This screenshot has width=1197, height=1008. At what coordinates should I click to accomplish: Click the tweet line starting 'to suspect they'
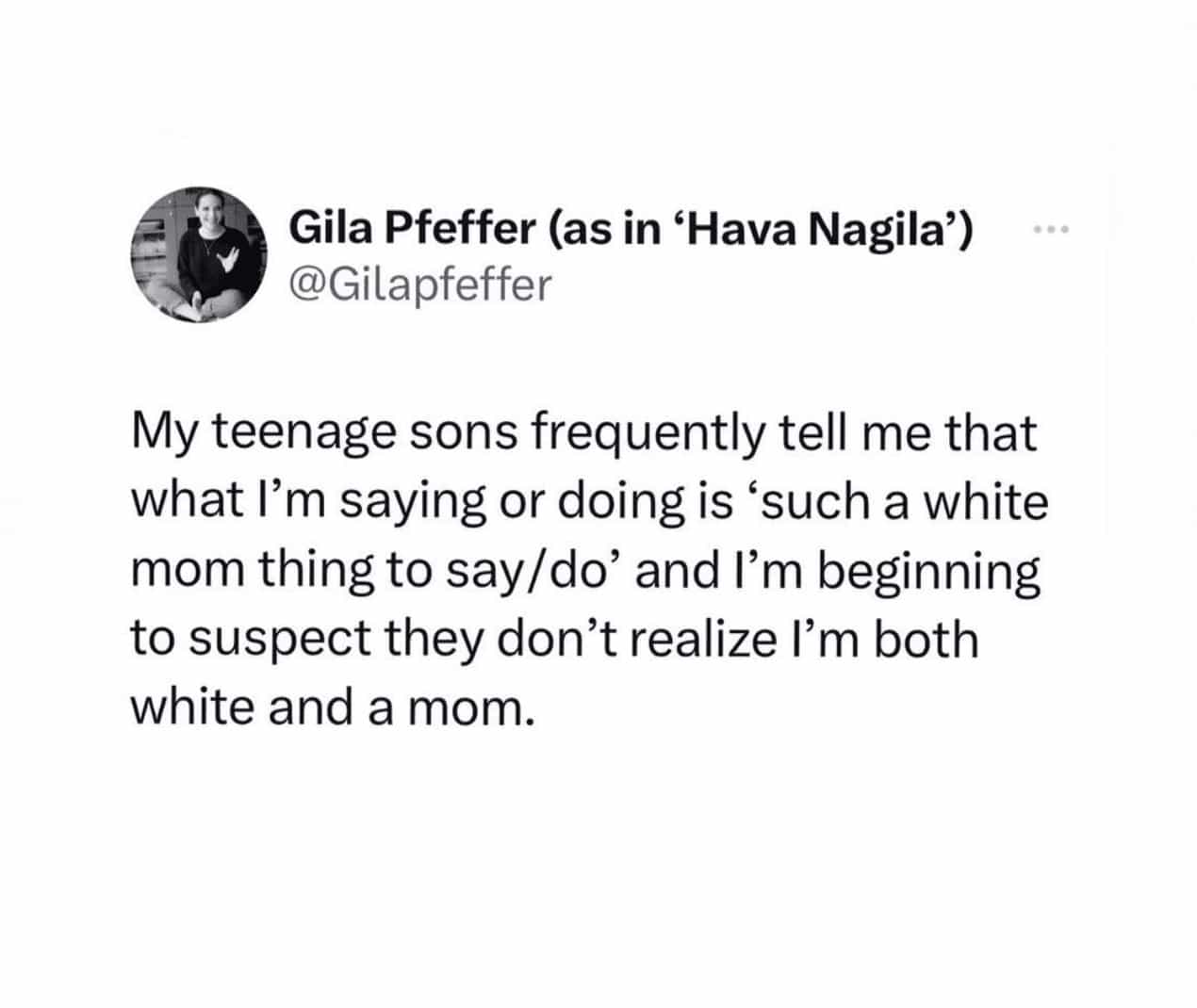point(553,639)
